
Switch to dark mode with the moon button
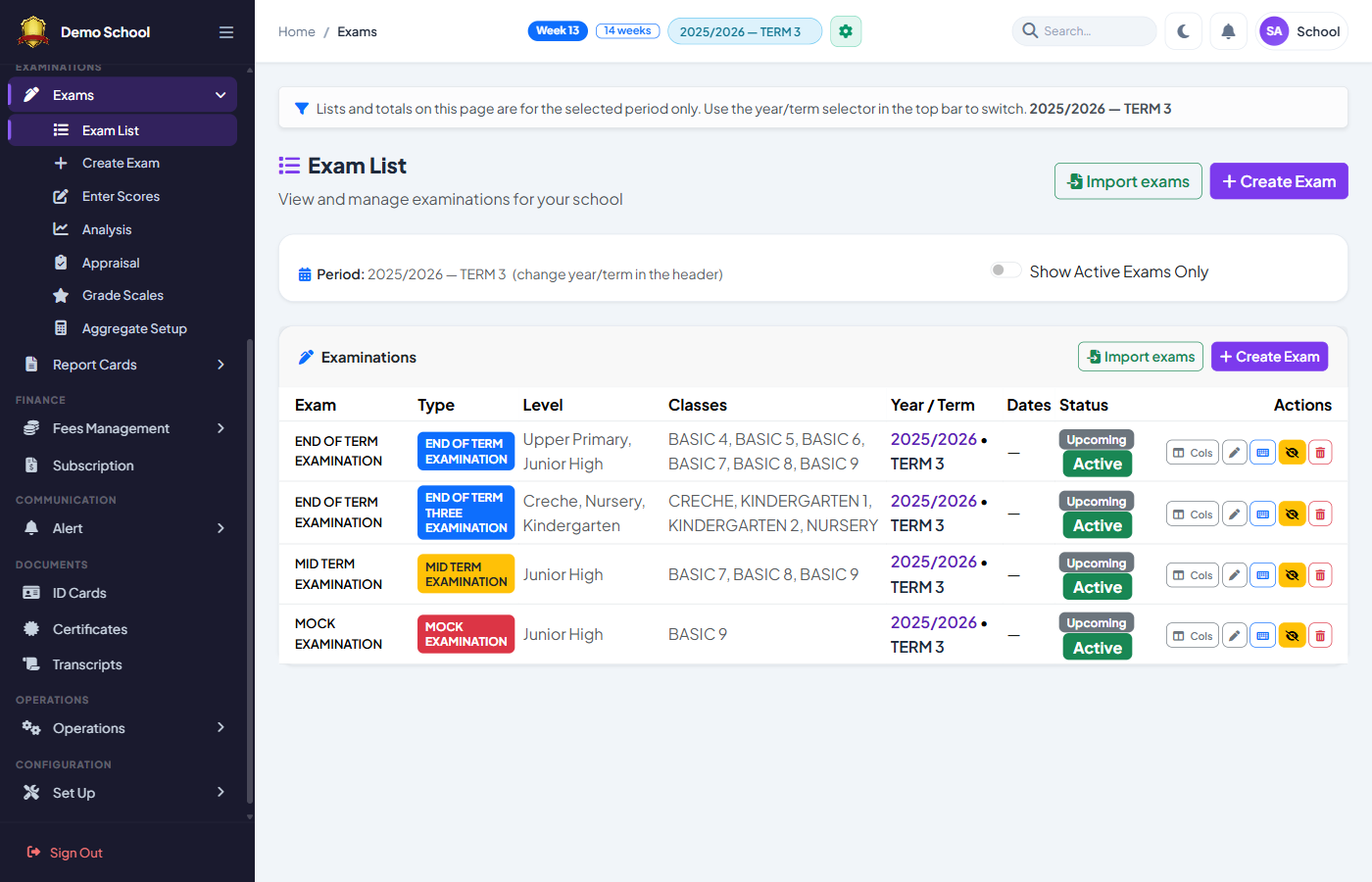[x=1184, y=31]
